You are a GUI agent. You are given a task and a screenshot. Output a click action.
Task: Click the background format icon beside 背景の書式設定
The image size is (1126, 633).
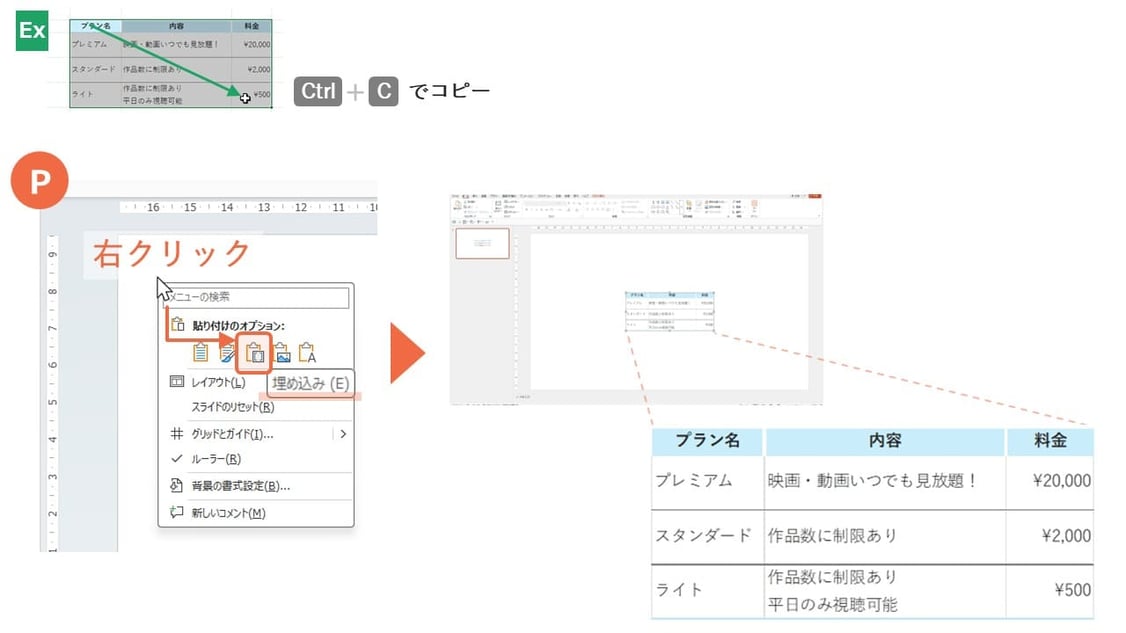[x=176, y=483]
